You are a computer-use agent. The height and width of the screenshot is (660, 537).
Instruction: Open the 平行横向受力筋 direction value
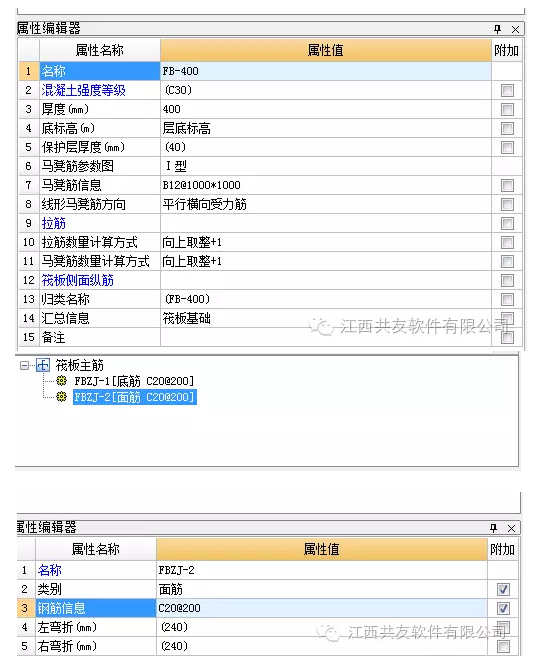pyautogui.click(x=325, y=205)
